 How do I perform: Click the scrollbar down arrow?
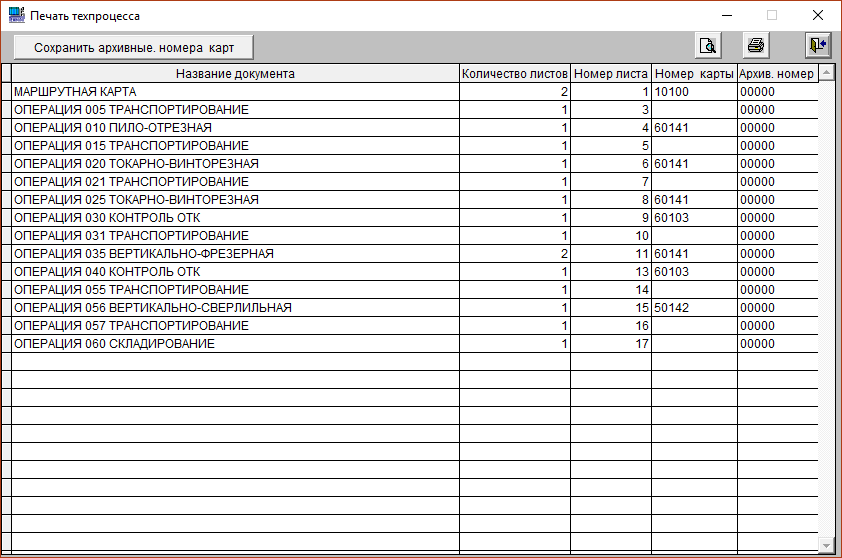pyautogui.click(x=826, y=544)
